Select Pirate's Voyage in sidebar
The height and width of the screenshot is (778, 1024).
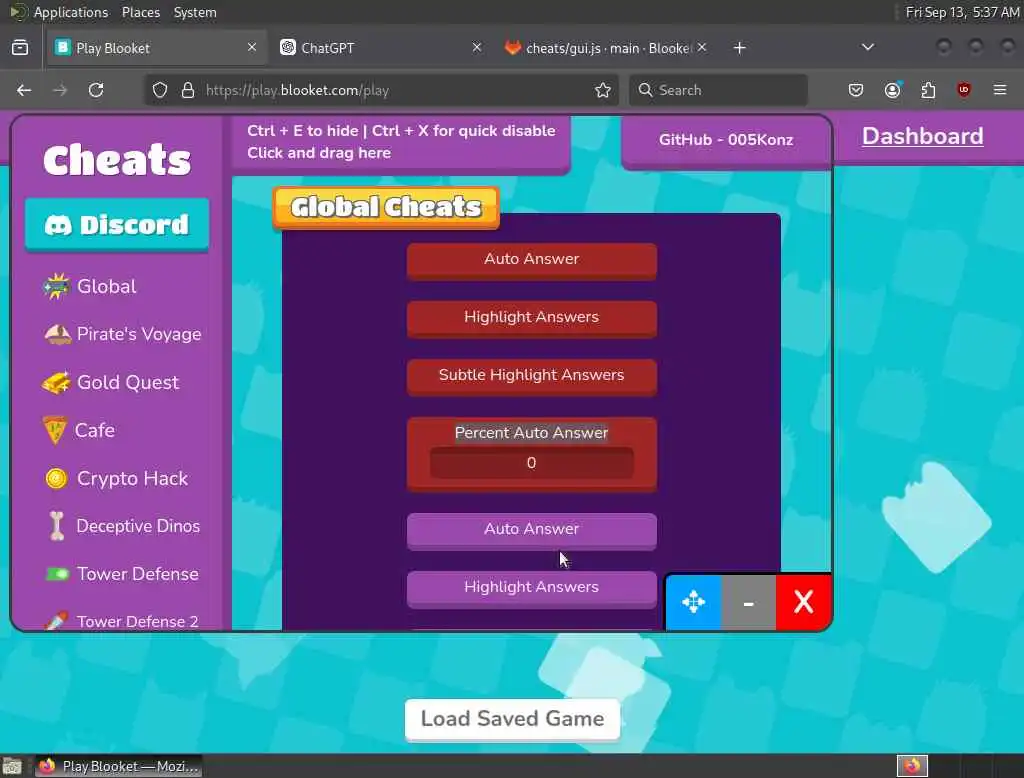tap(122, 334)
